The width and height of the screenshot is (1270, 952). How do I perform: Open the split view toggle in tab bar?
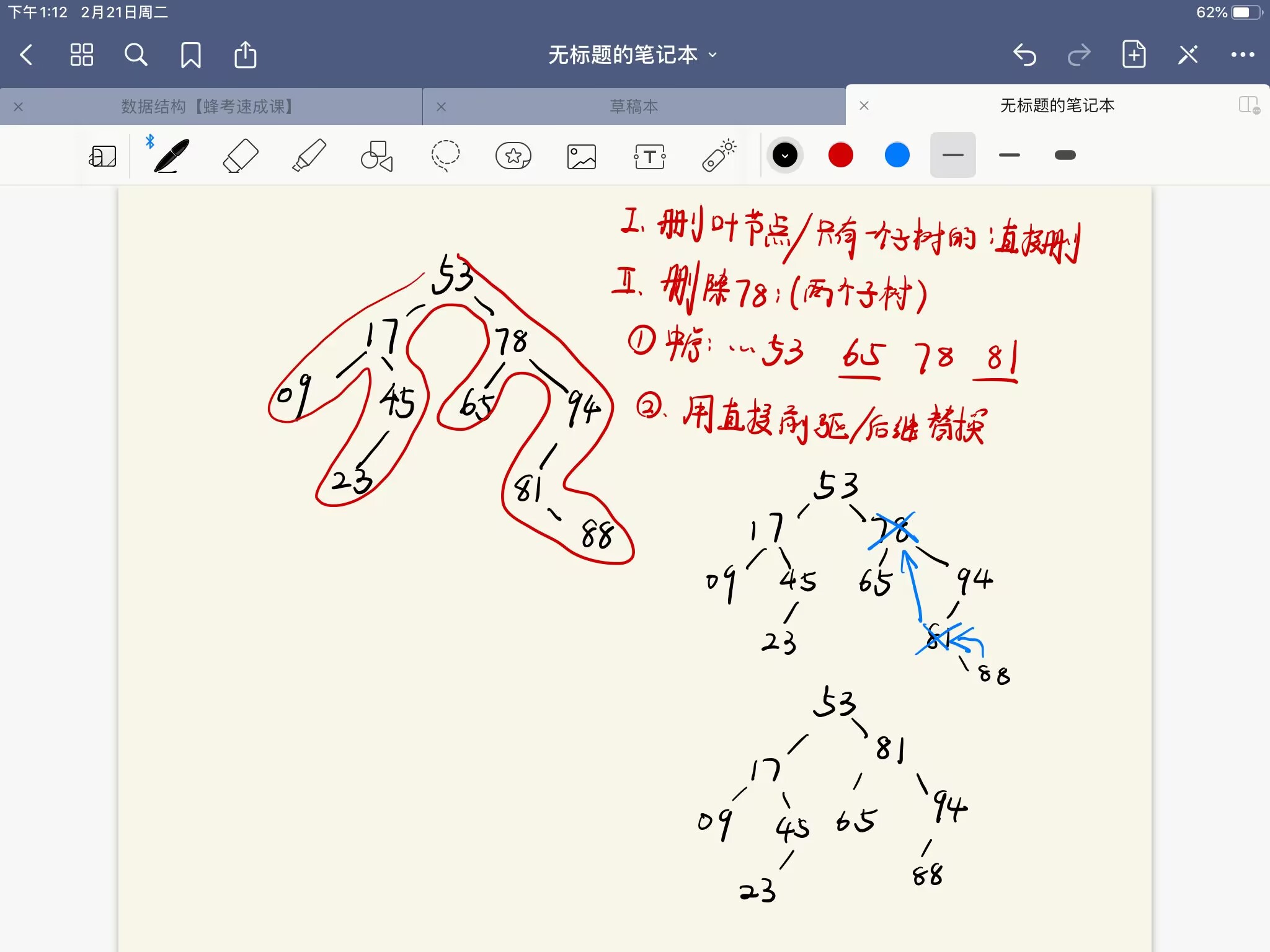(x=1248, y=105)
